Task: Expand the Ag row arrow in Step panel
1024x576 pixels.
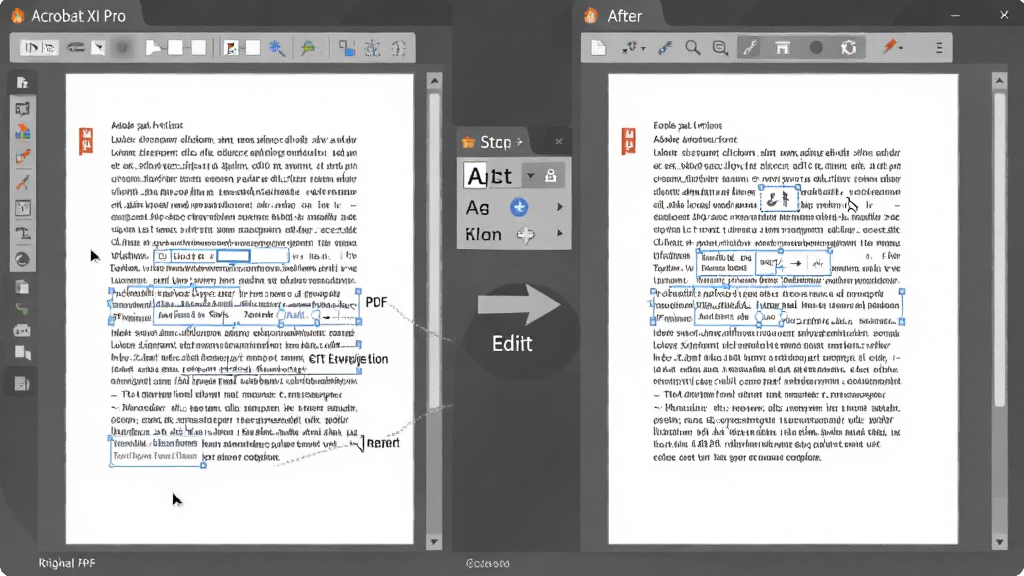Action: (x=560, y=207)
